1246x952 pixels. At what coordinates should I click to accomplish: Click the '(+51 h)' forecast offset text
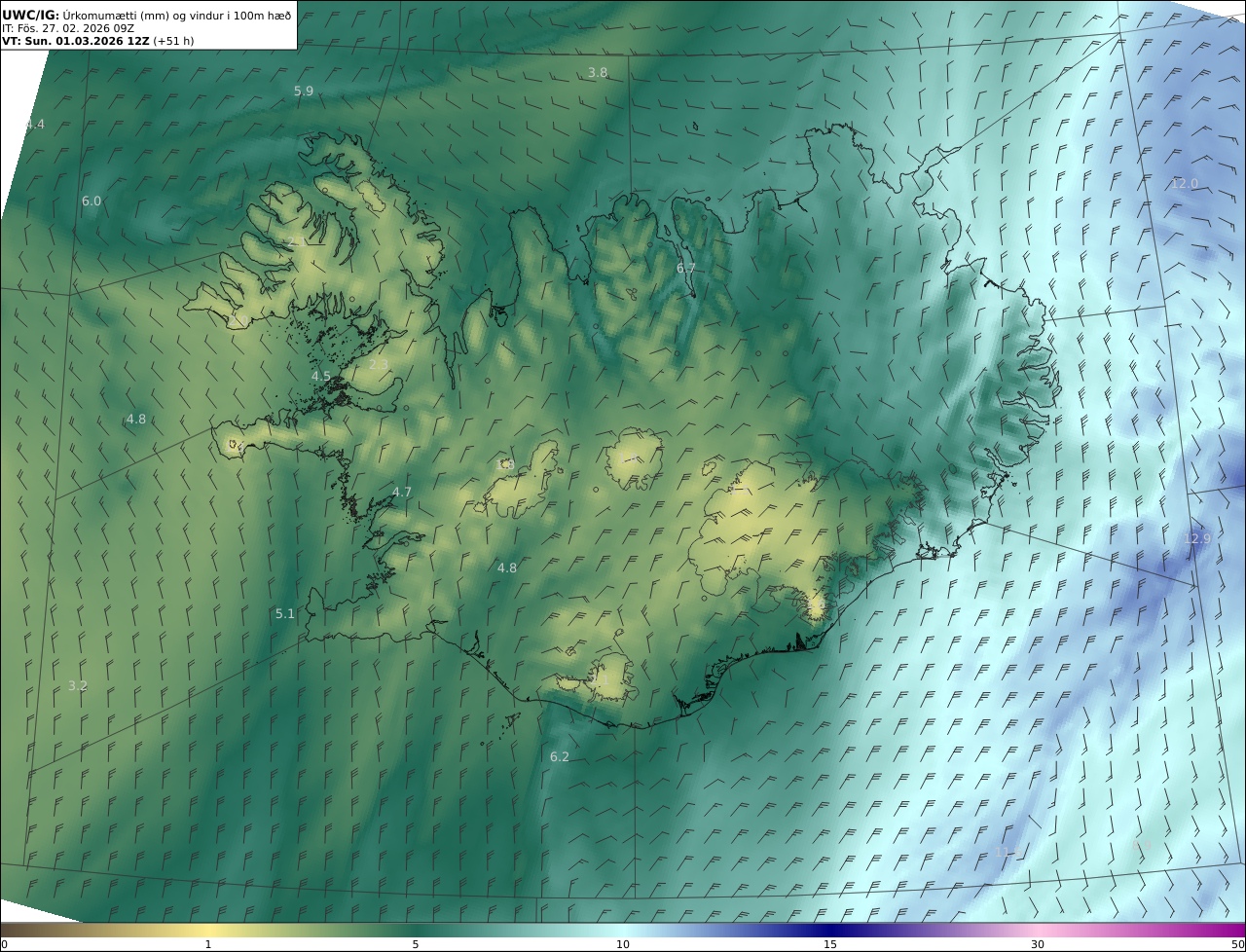pyautogui.click(x=173, y=41)
